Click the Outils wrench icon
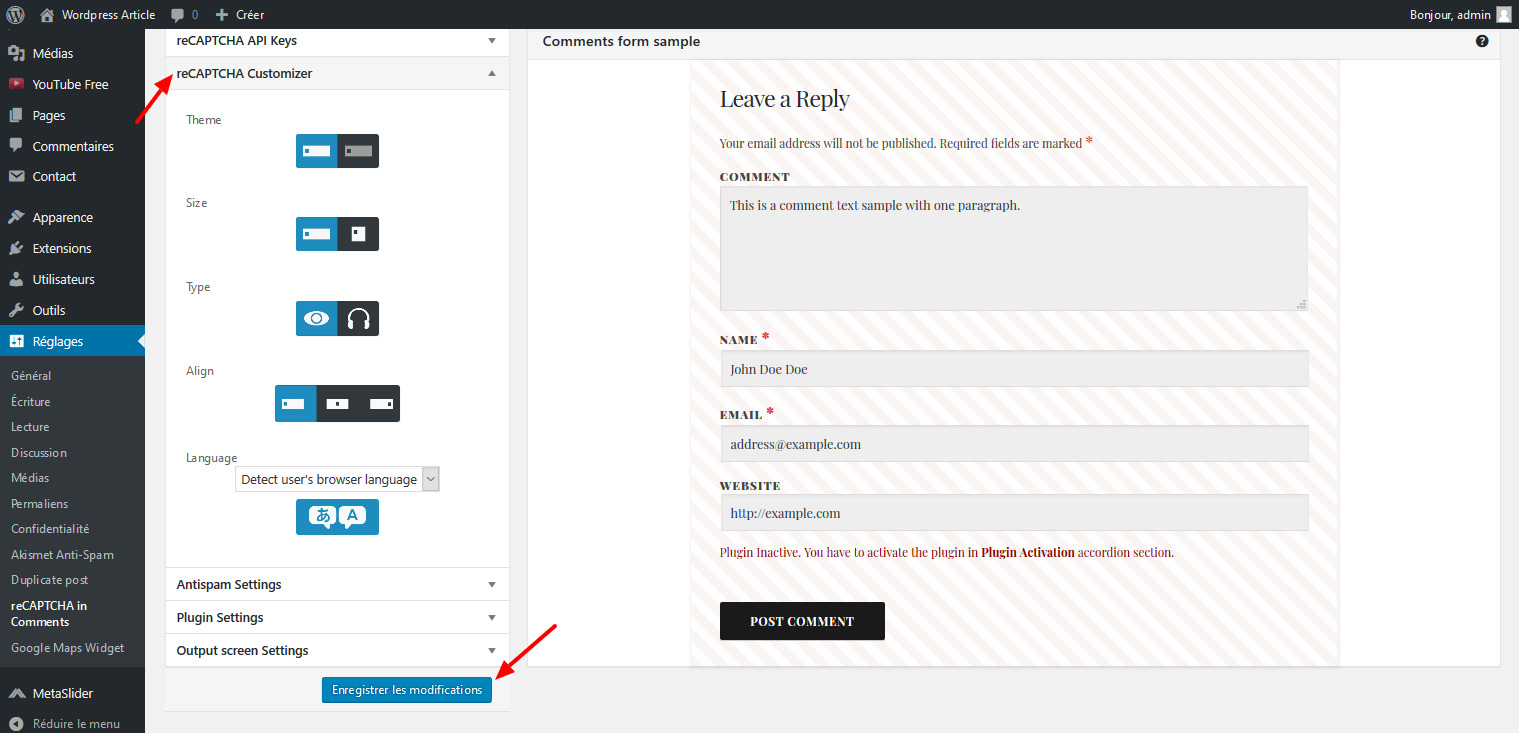This screenshot has height=733, width=1519. pos(16,310)
